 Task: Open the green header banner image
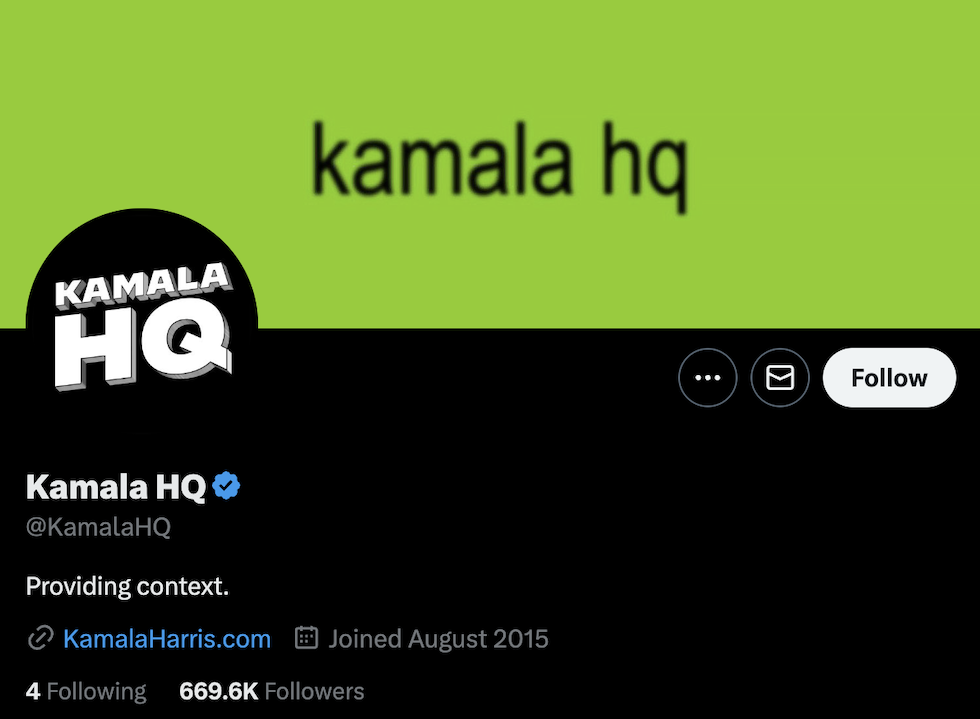[490, 164]
